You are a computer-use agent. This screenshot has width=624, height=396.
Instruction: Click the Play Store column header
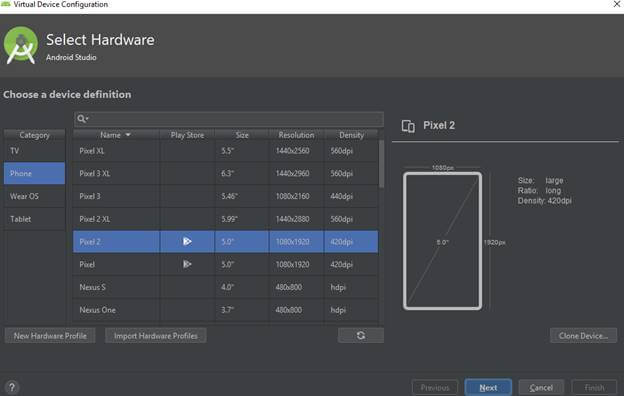coord(187,135)
